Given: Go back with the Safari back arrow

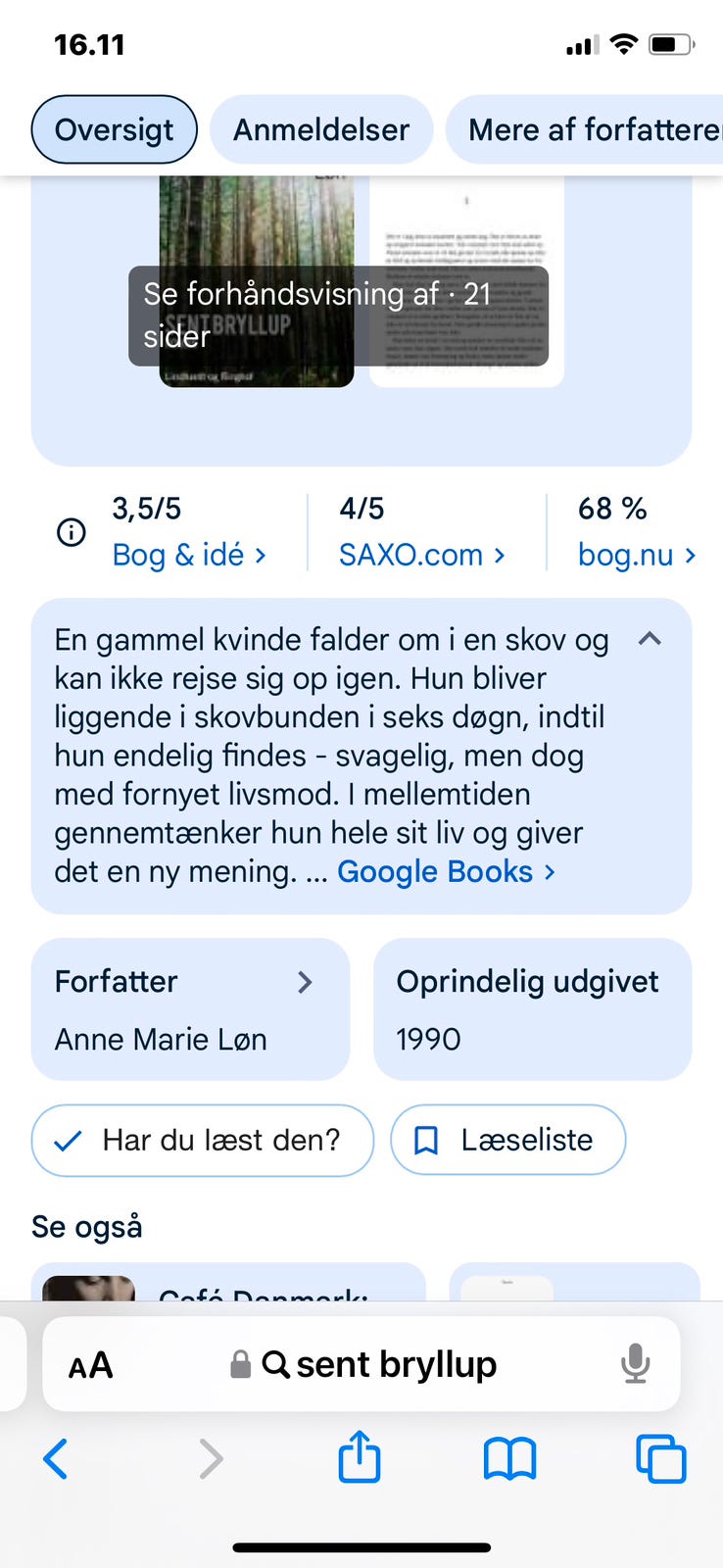Looking at the screenshot, I should (x=56, y=1458).
